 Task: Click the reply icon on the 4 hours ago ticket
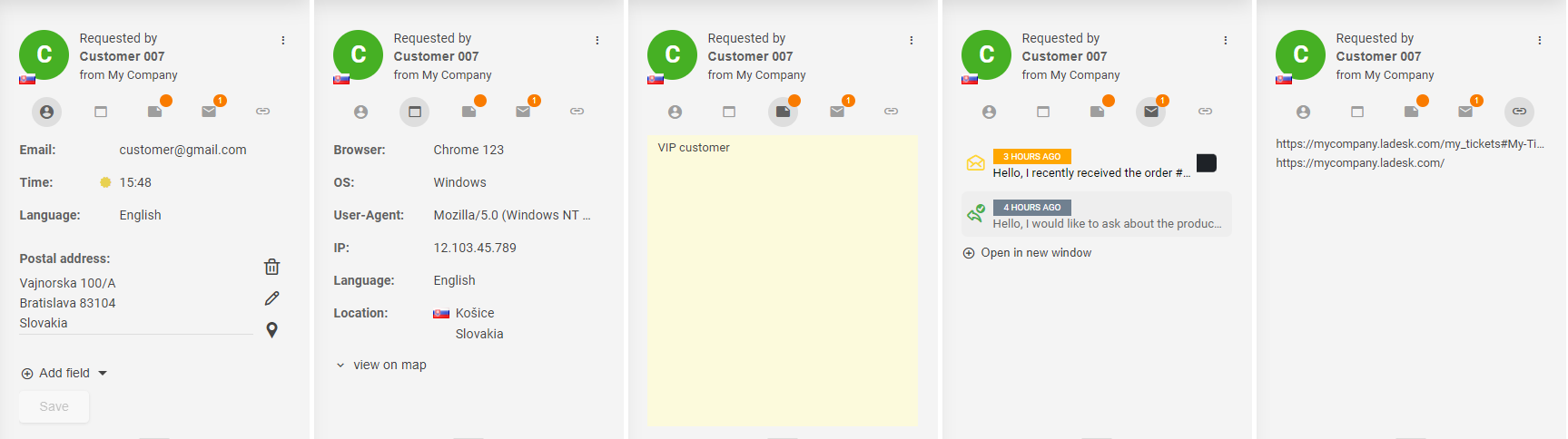pyautogui.click(x=975, y=214)
